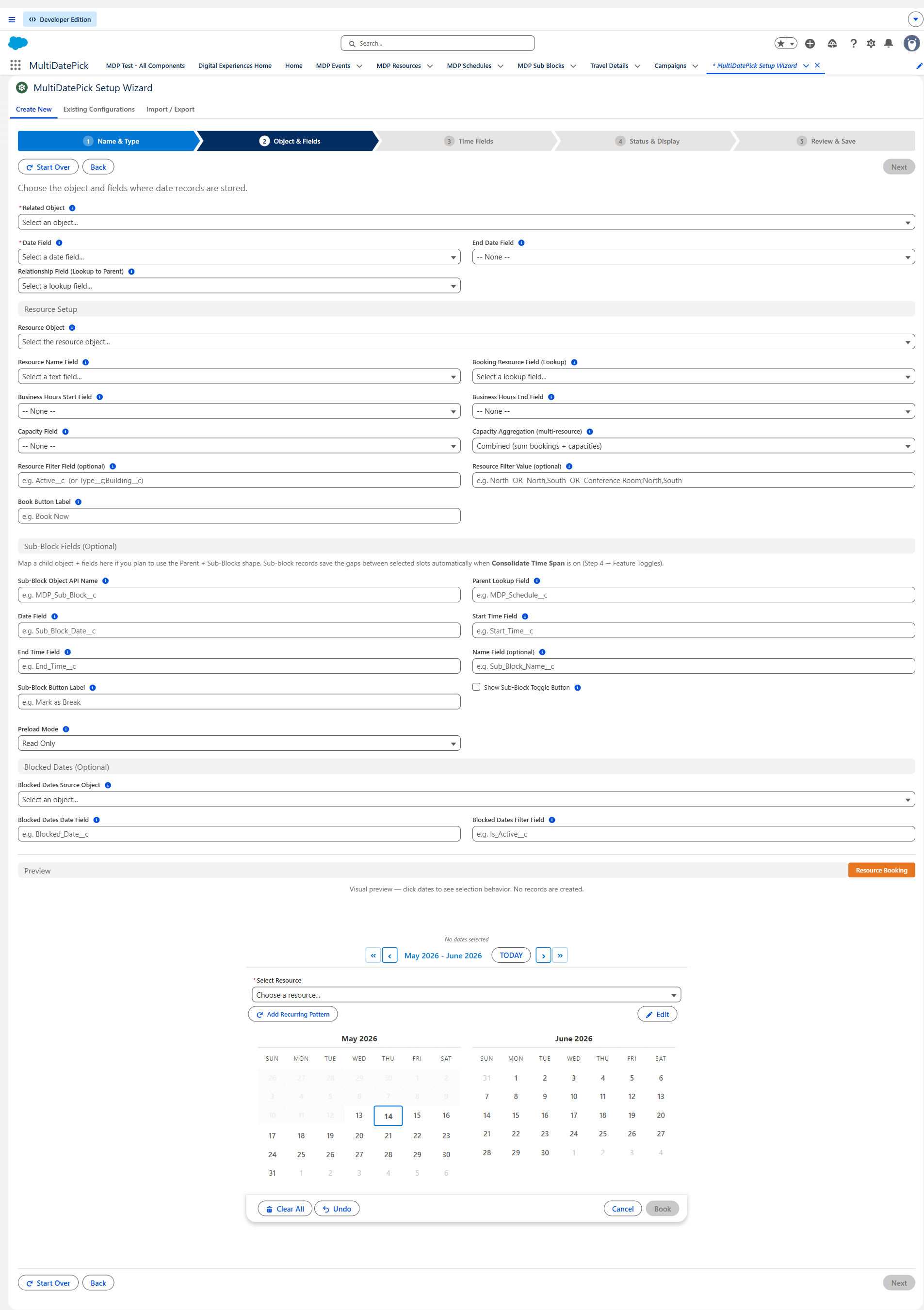Screen dimensions: 924x1310
Task: Show info tooltip for End Date Field
Action: (521, 243)
